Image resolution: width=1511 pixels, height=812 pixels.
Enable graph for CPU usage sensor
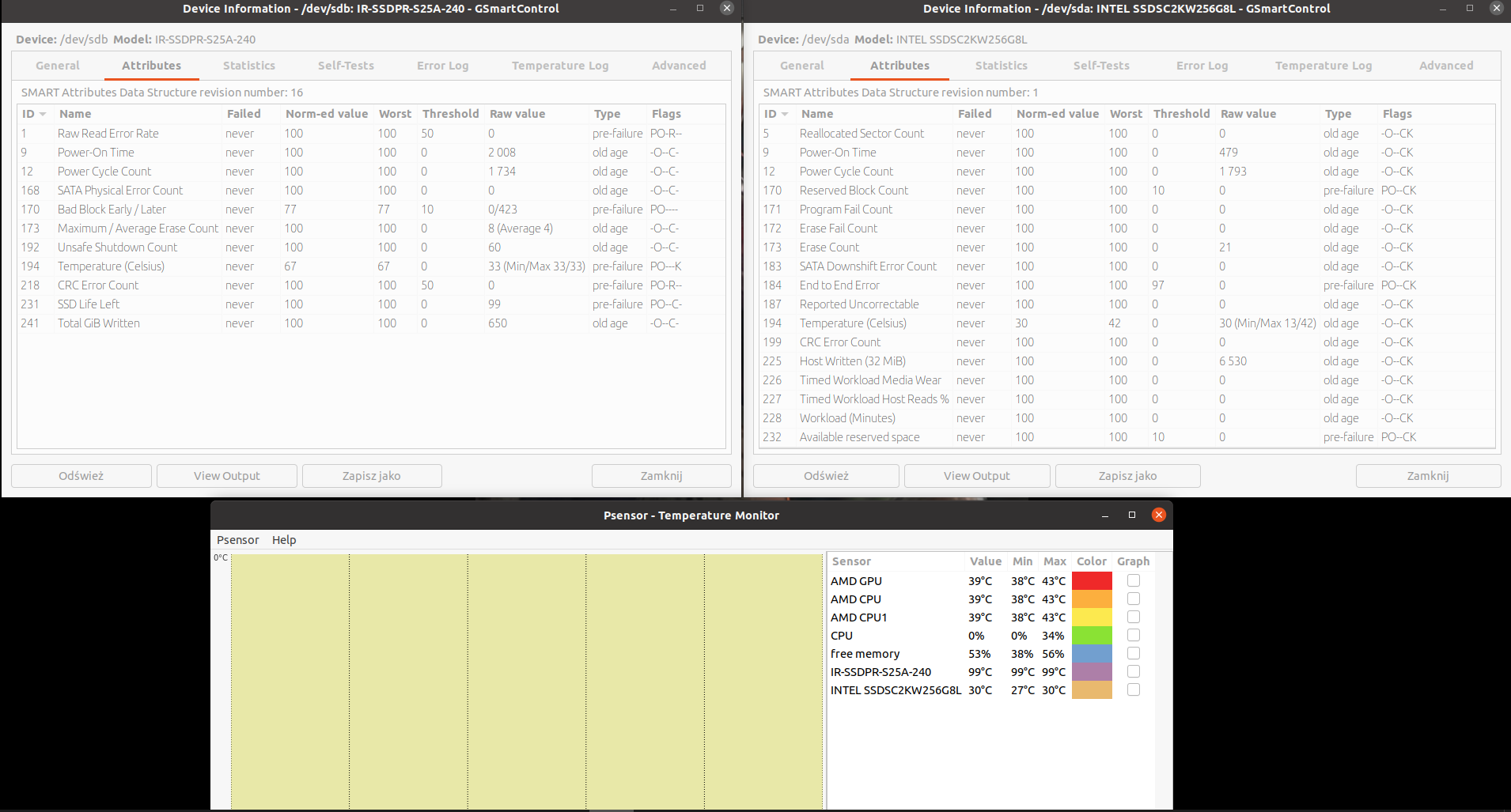[1134, 635]
